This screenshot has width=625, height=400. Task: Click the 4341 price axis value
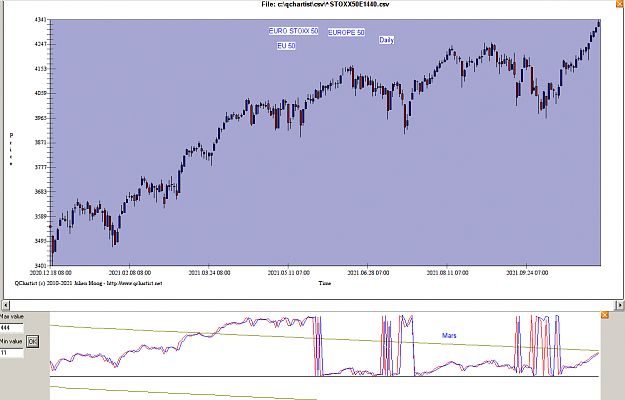pyautogui.click(x=41, y=20)
